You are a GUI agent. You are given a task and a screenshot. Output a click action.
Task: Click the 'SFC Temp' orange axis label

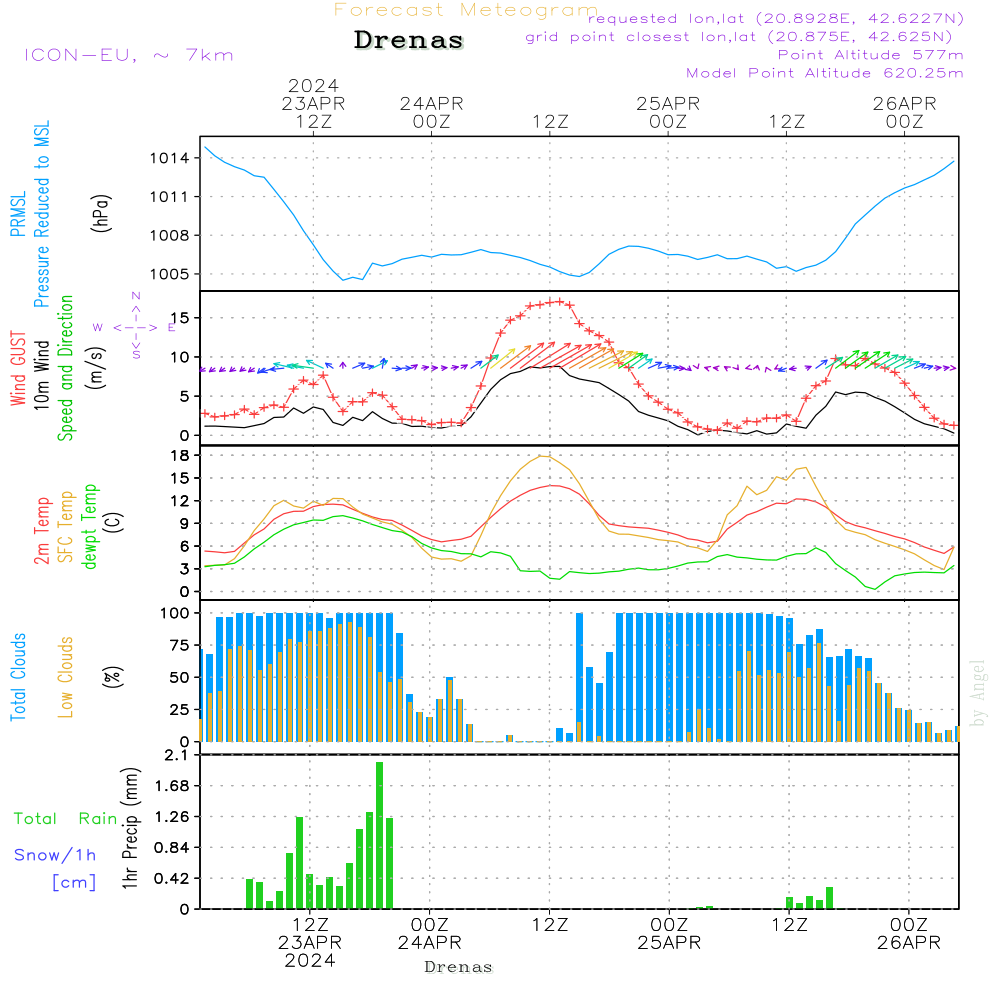coord(65,527)
